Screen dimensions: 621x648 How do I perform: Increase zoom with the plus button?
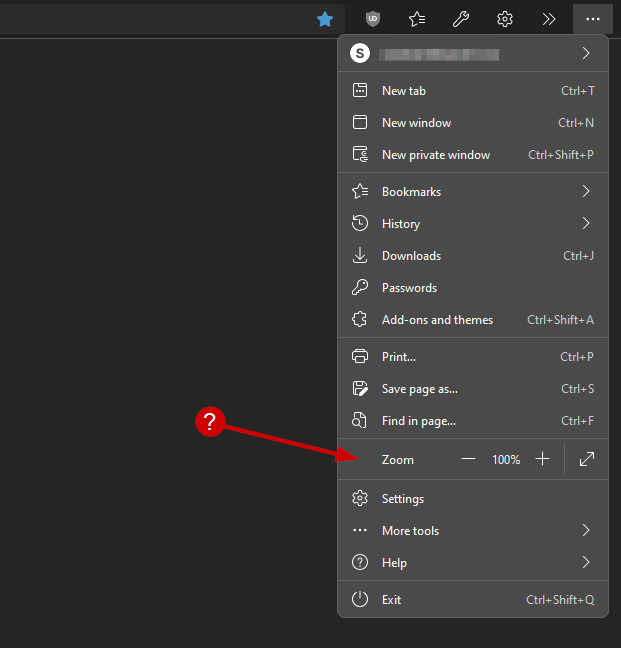(x=542, y=459)
